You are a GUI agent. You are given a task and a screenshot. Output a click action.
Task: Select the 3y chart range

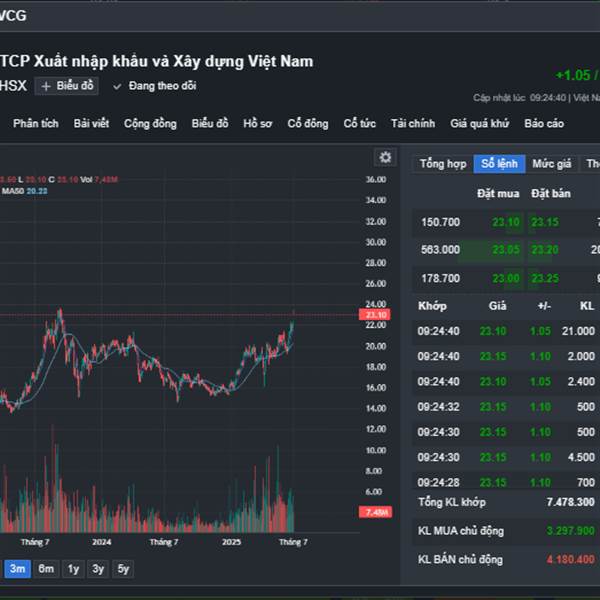[98, 569]
